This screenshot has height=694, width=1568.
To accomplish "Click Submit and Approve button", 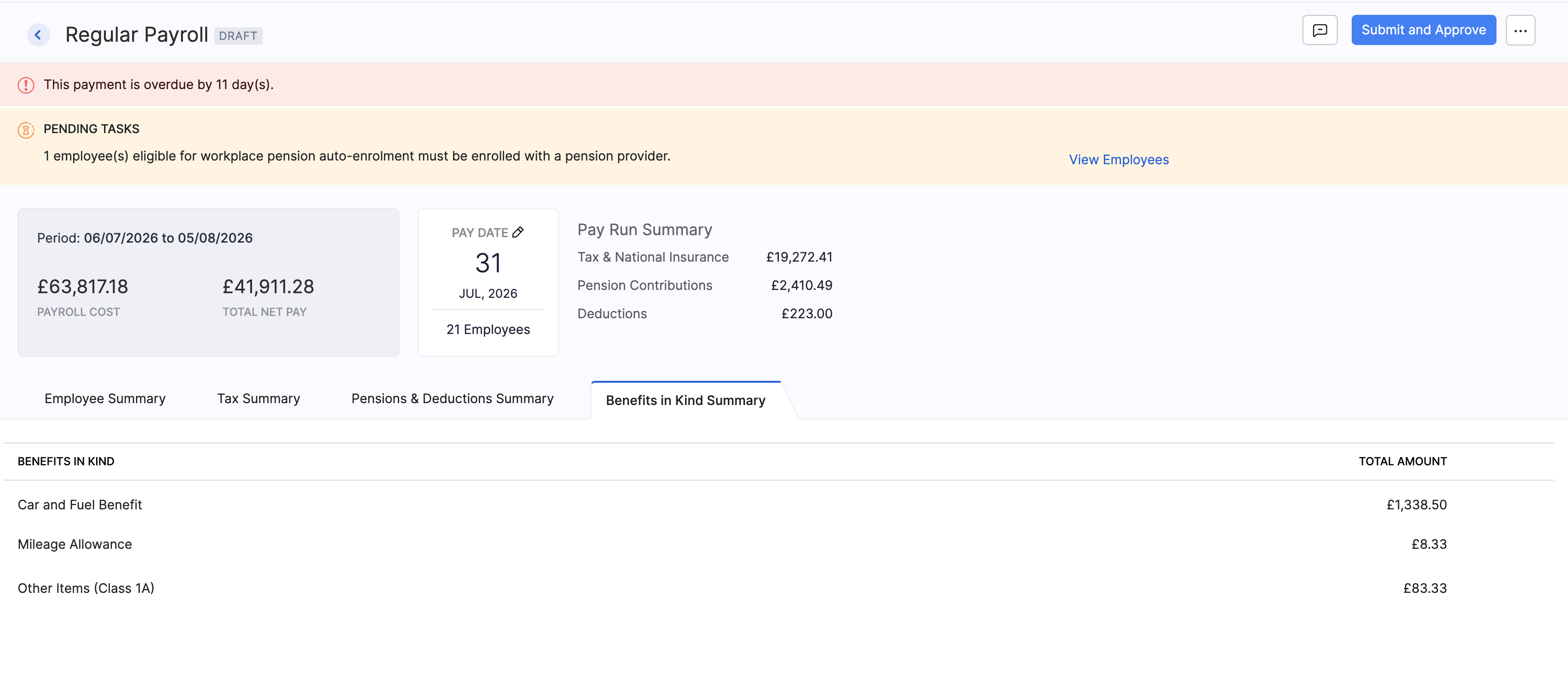I will (1423, 30).
